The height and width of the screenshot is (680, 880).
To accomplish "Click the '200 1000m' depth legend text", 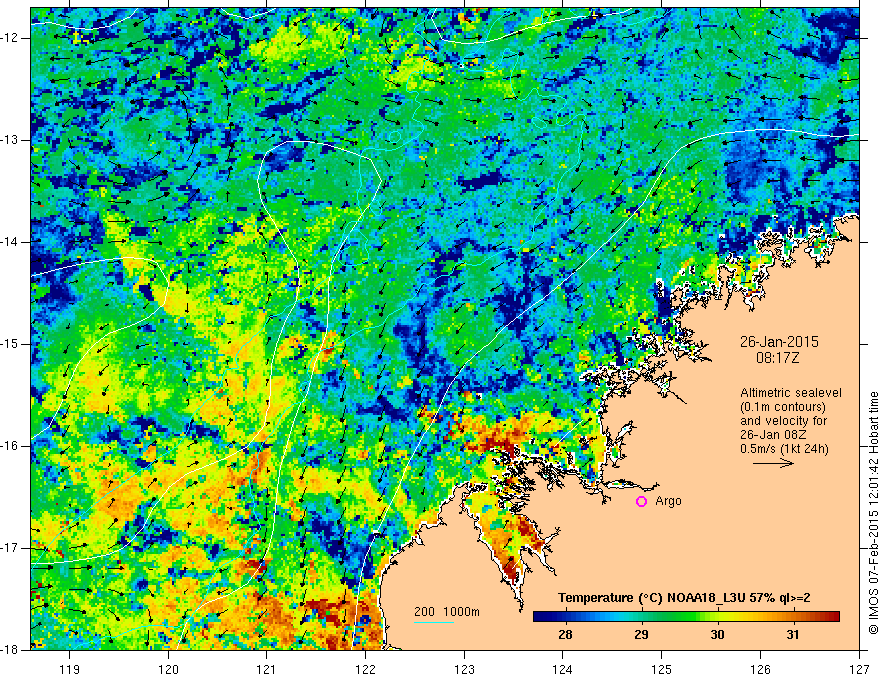I will click(447, 612).
